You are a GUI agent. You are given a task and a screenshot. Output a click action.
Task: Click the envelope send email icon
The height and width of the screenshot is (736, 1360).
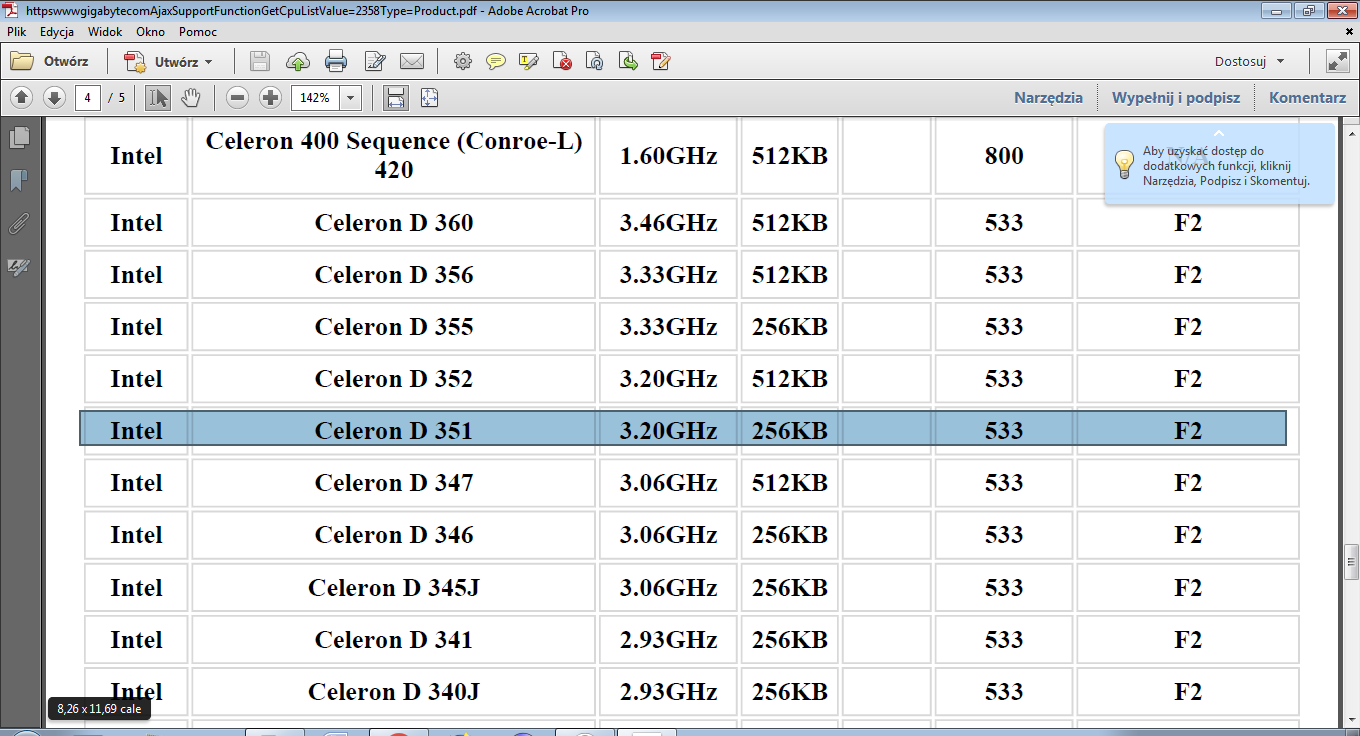coord(412,61)
